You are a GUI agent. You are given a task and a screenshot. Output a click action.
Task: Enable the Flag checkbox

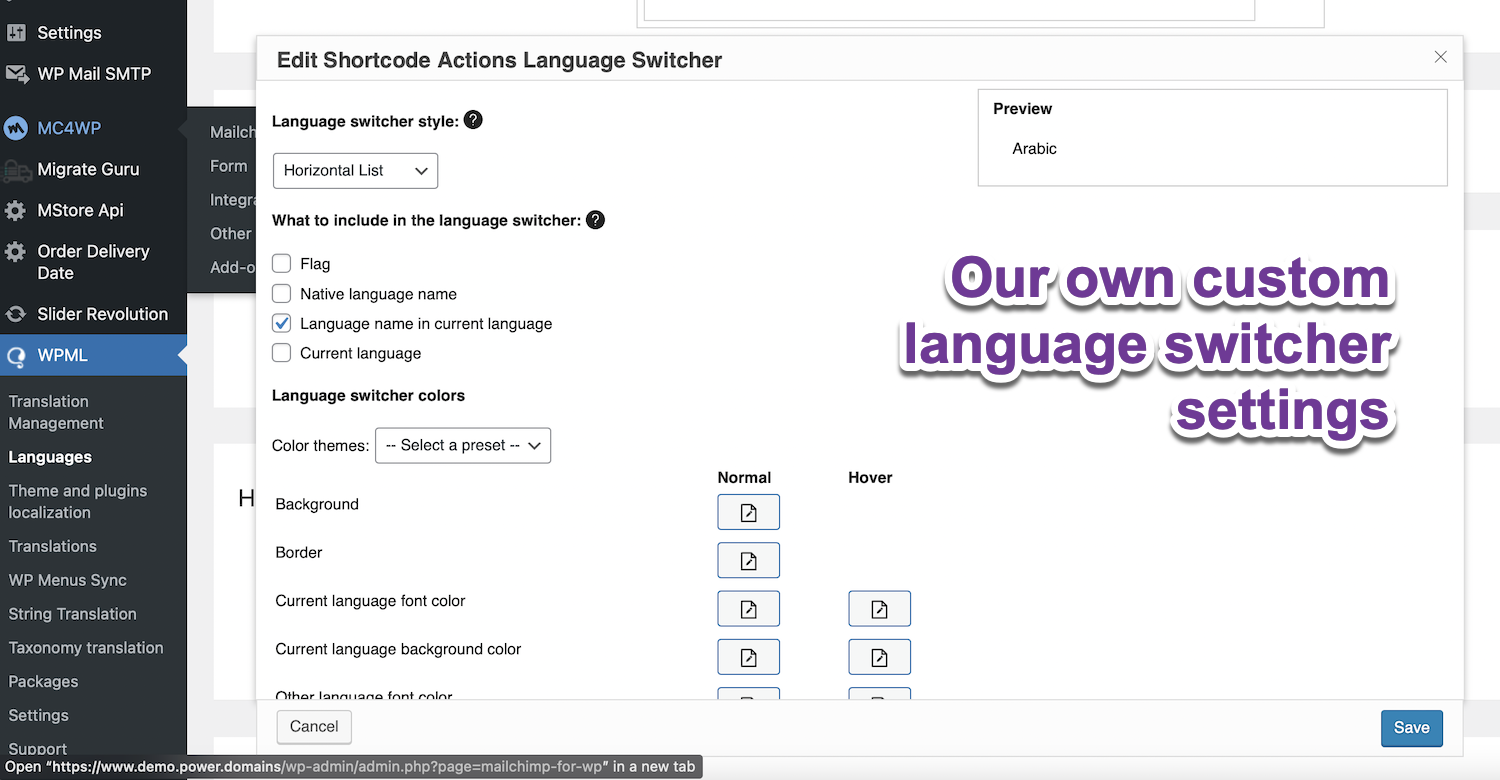(x=282, y=264)
